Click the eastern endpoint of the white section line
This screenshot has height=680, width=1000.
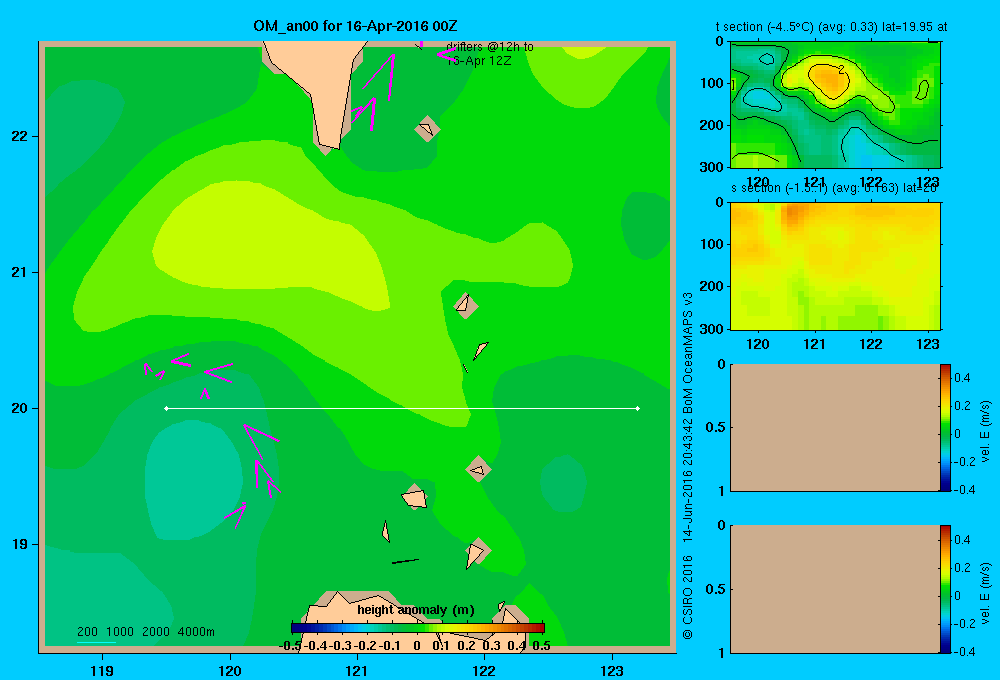coord(638,408)
